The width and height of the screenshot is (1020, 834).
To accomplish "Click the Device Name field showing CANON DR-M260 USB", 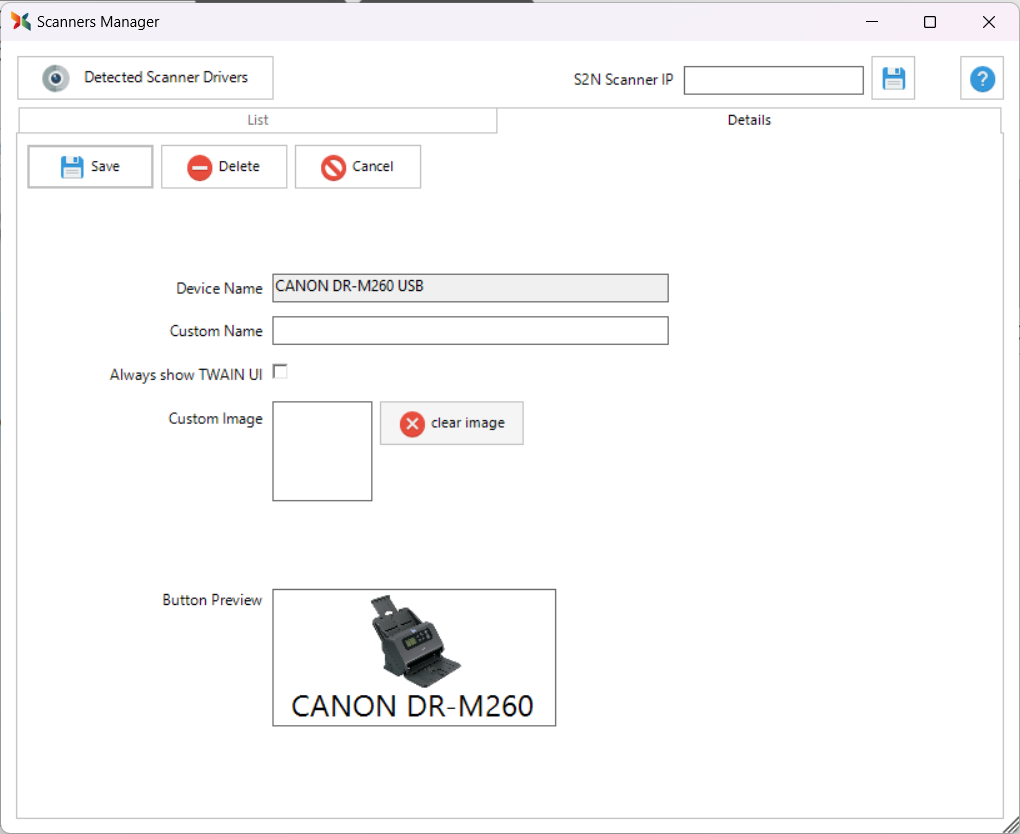I will 470,288.
